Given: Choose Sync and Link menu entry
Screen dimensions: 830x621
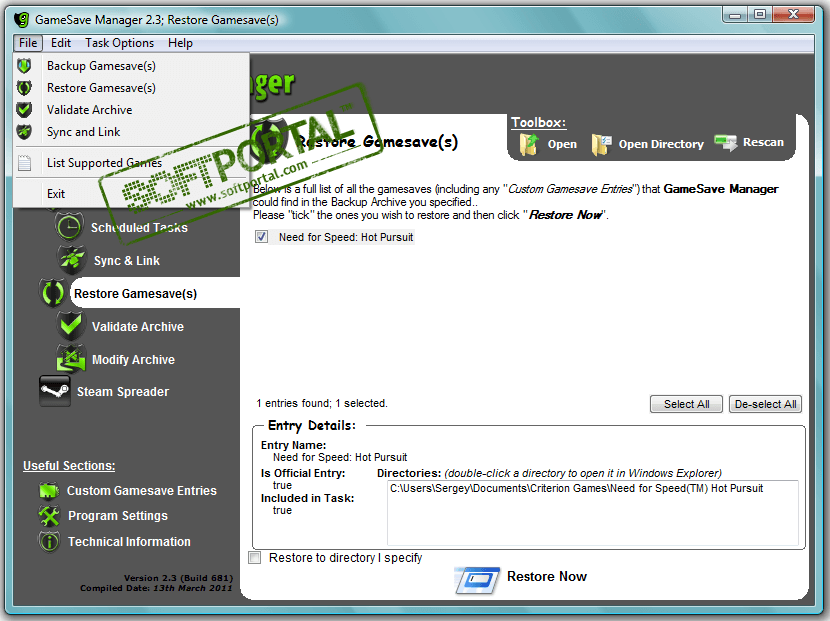Looking at the screenshot, I should pyautogui.click(x=131, y=132).
